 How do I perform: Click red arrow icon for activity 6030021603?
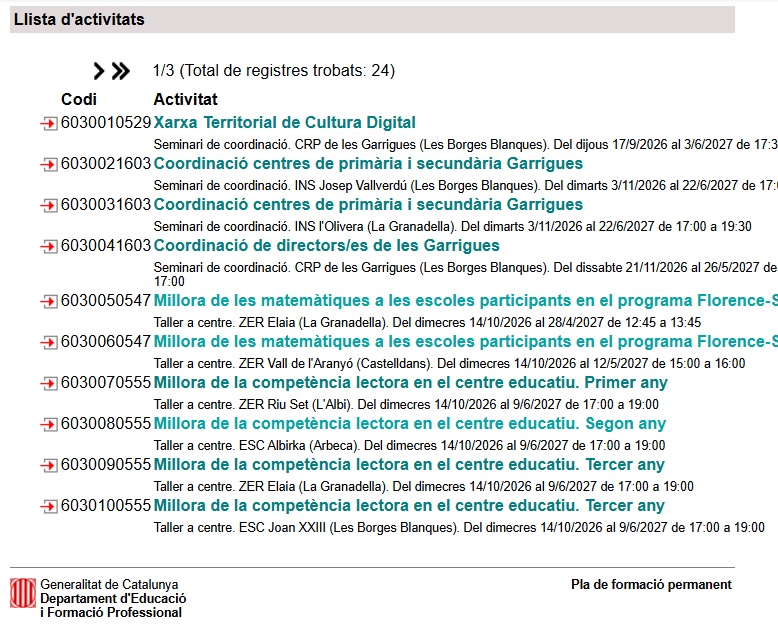pyautogui.click(x=49, y=164)
